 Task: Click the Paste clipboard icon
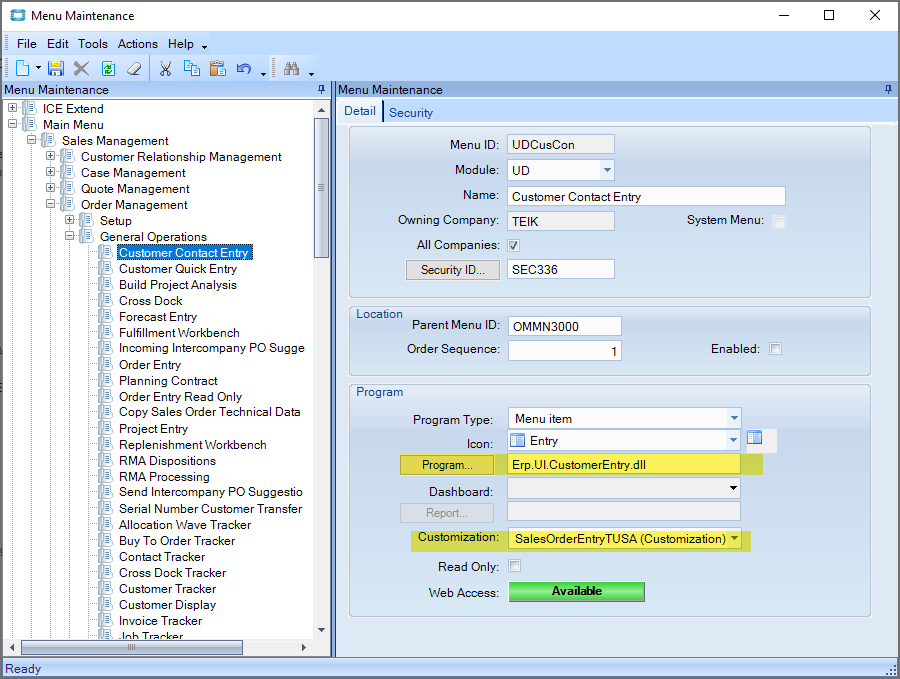218,68
